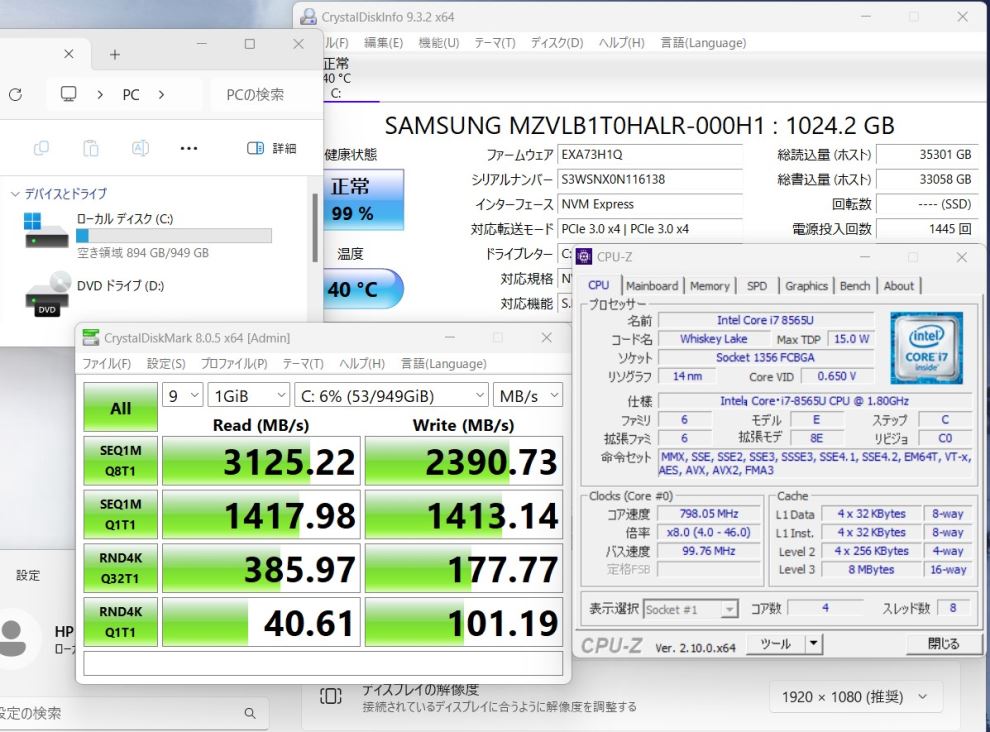Run the RND4K Q1T1 test
This screenshot has width=990, height=732.
[x=120, y=622]
